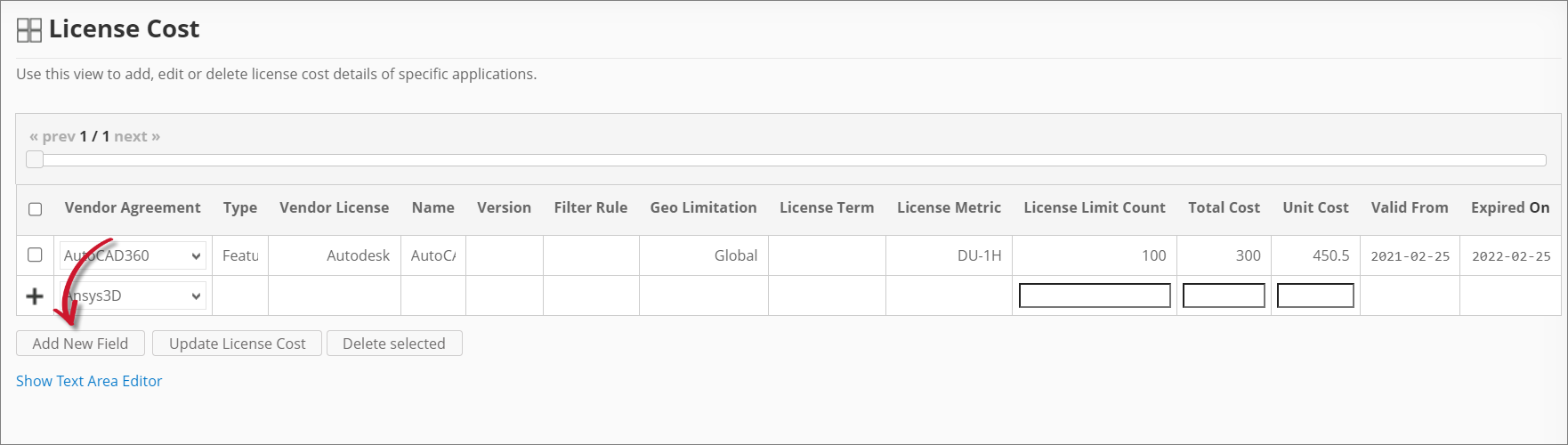Toggle the select-all header checkbox
Image resolution: width=1568 pixels, height=445 pixels.
coord(36,209)
